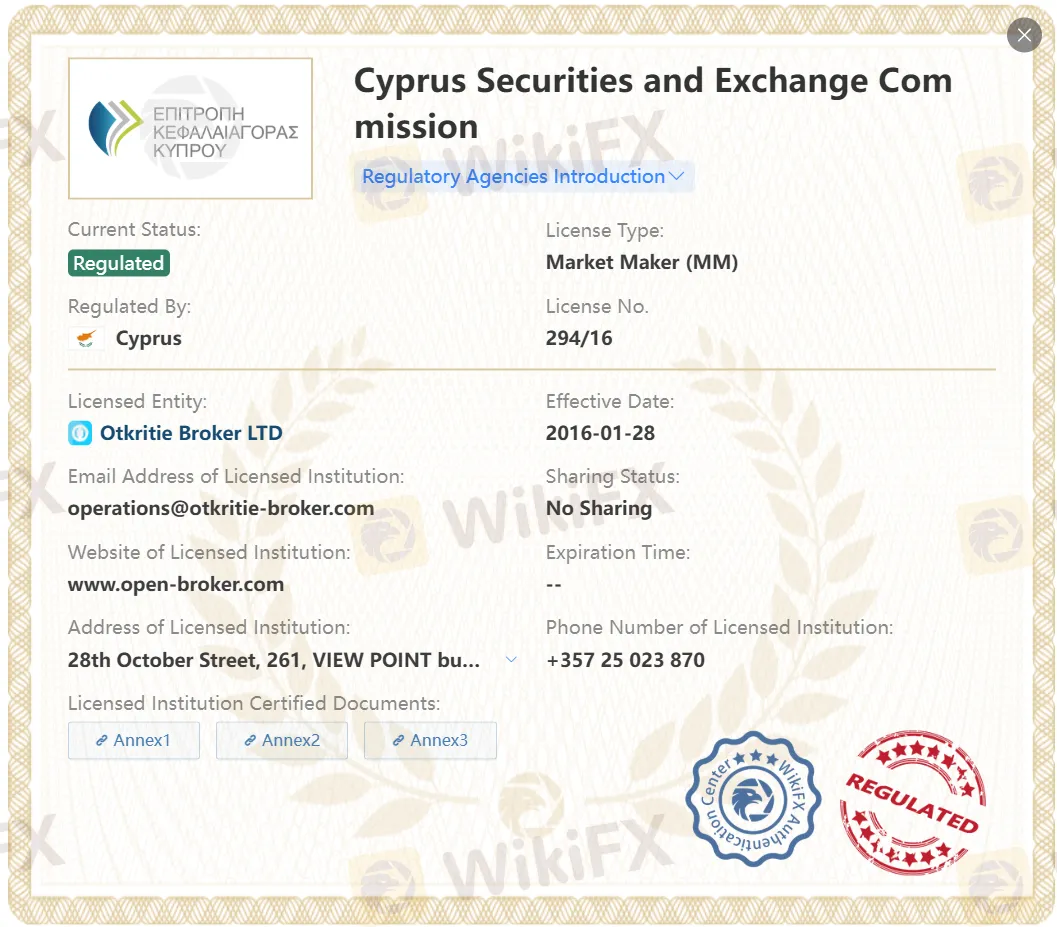Click the WikiFX Authentication Center seal
1057x927 pixels.
[x=753, y=799]
